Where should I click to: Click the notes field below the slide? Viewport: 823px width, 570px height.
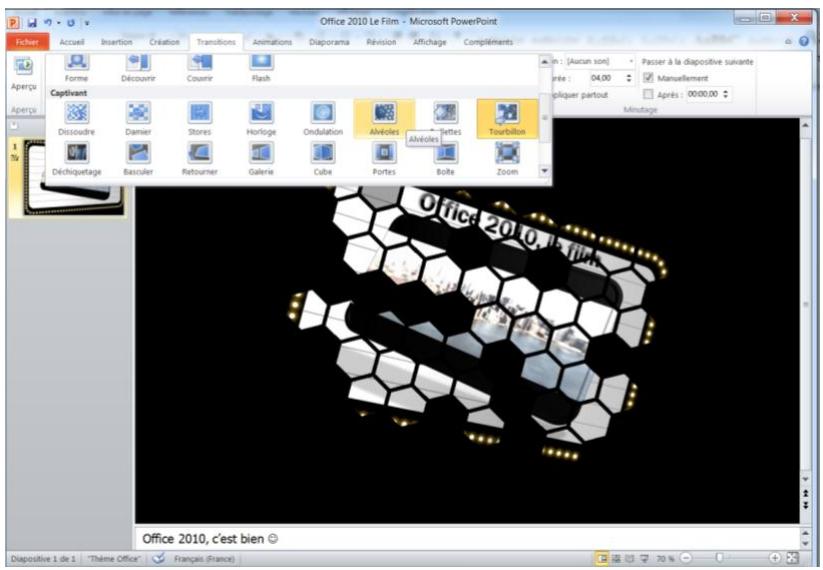pyautogui.click(x=467, y=539)
